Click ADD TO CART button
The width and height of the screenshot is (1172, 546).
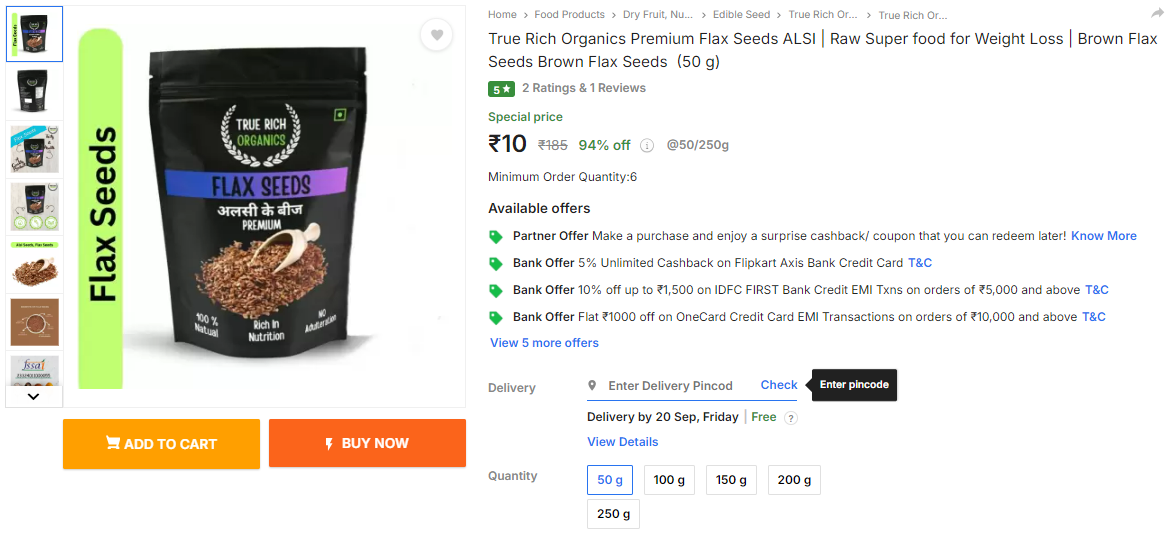[161, 444]
